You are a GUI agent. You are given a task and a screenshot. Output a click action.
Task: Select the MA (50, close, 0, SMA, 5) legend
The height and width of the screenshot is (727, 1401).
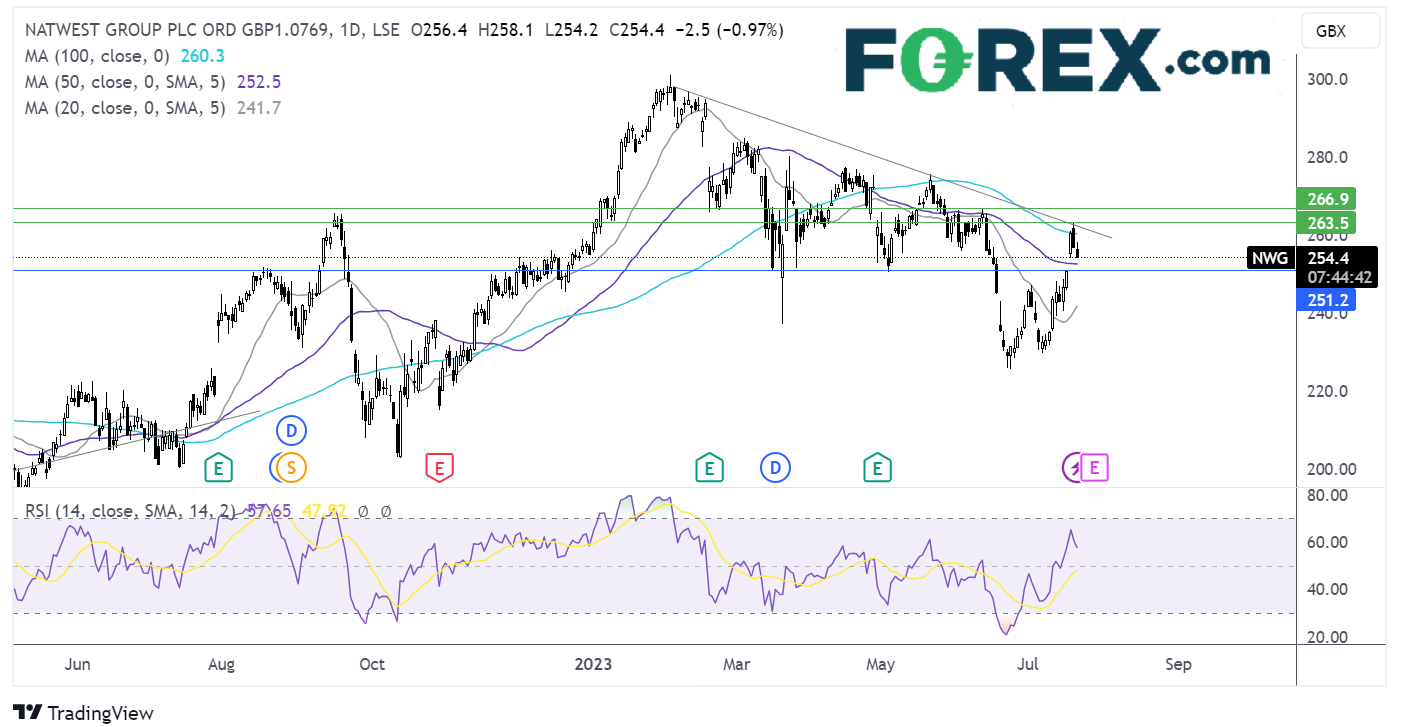click(x=123, y=83)
